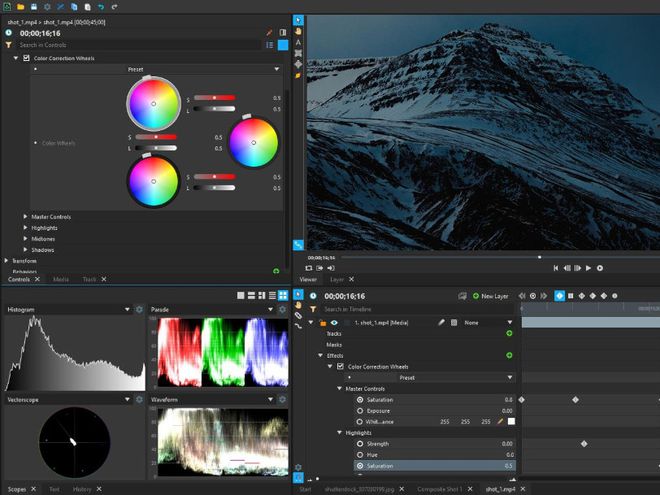Viewport: 660px width, 495px height.
Task: Open the Start tab in timeline
Action: coord(306,489)
